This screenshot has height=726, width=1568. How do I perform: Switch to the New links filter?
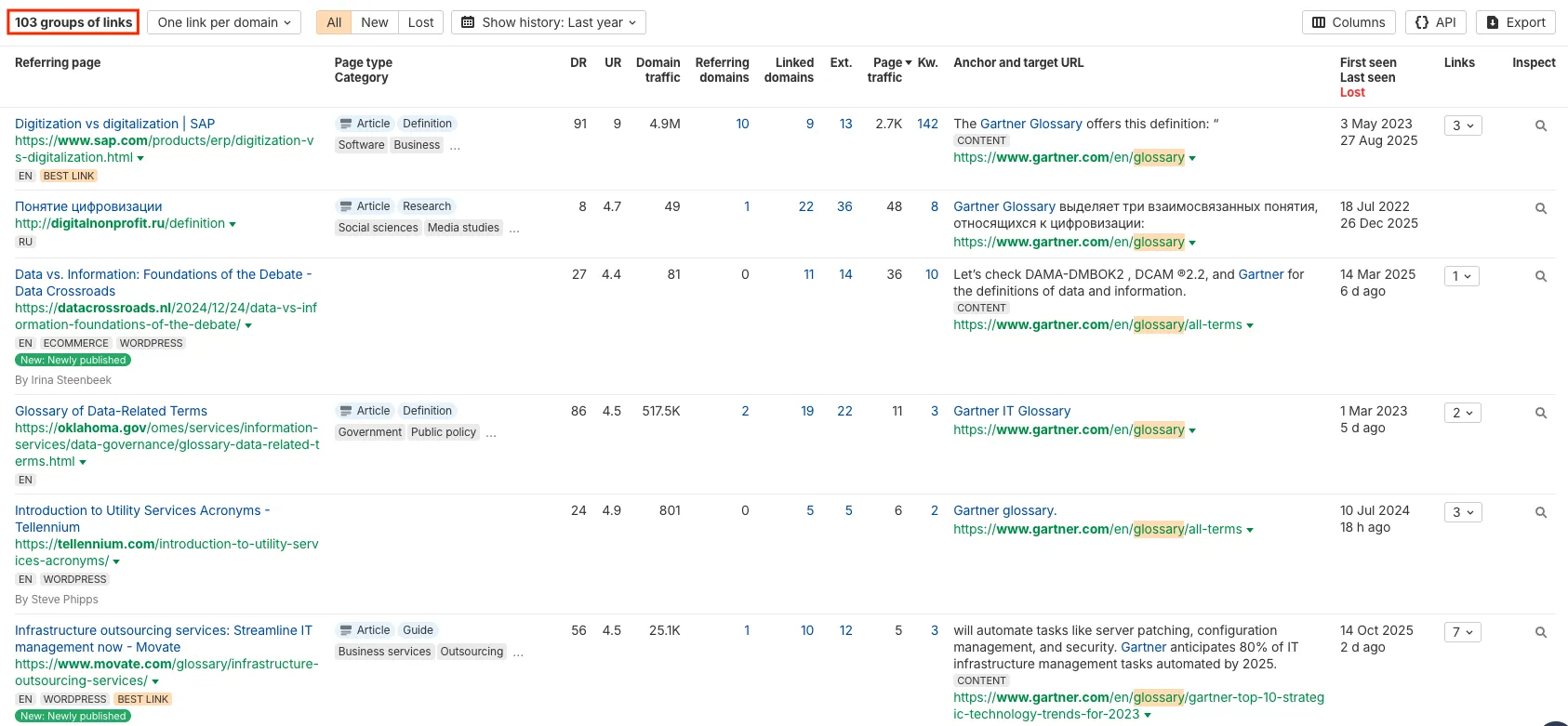[x=375, y=22]
